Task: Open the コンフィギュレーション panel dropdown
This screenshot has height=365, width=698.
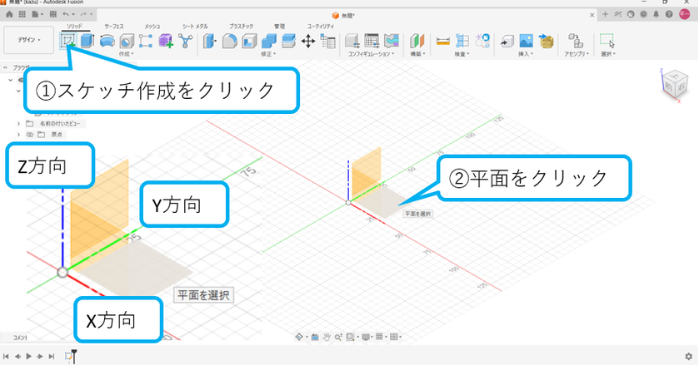Action: (371, 54)
